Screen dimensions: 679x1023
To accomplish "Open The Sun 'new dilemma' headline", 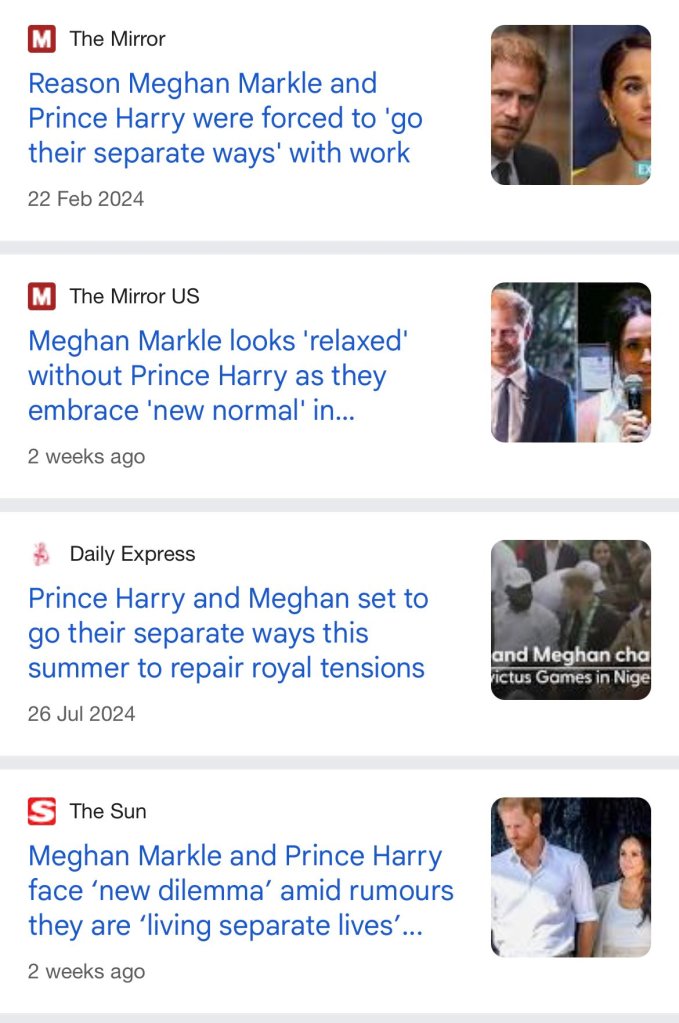I will (240, 890).
